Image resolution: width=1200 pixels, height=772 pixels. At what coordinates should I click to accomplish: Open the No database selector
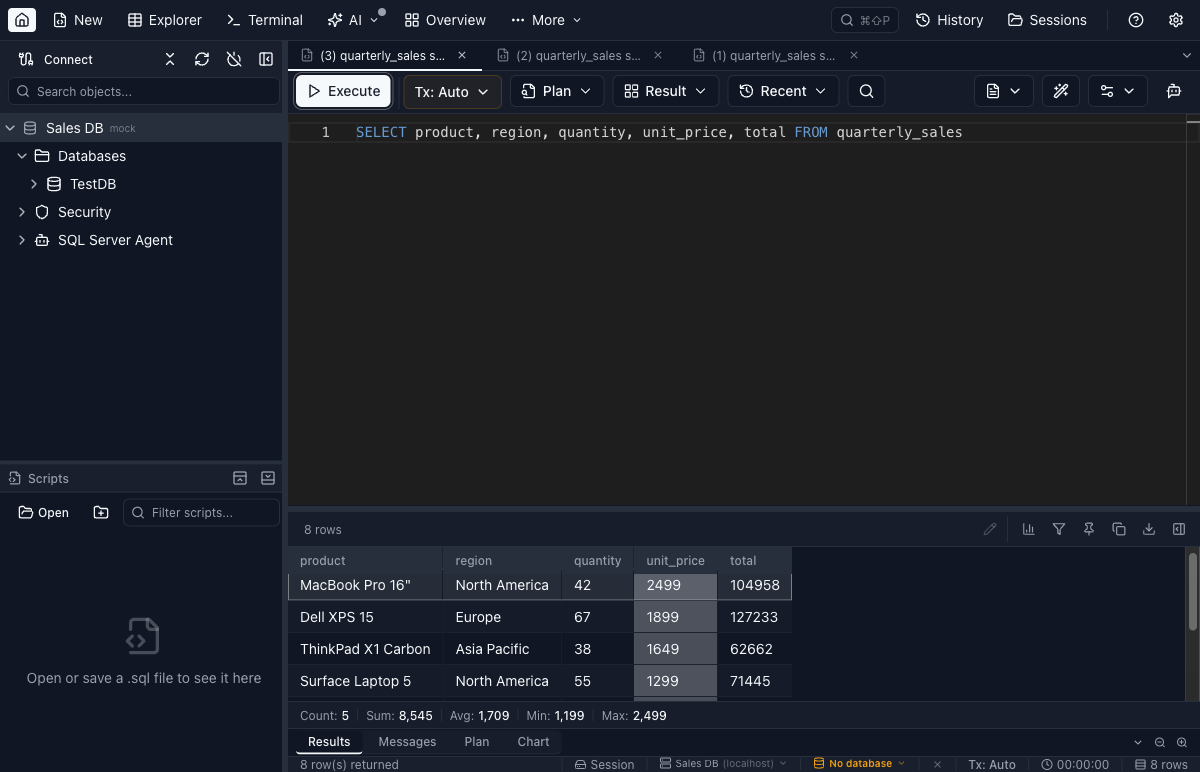tap(859, 763)
